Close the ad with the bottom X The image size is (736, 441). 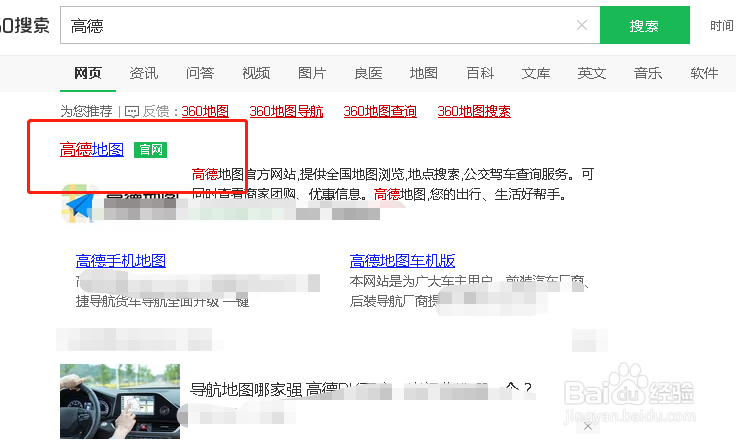pos(588,426)
